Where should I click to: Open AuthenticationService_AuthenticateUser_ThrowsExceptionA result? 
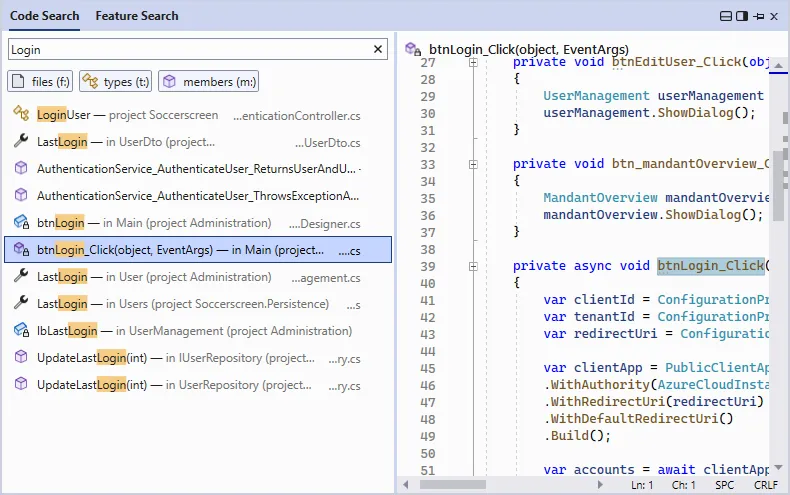[x=198, y=196]
